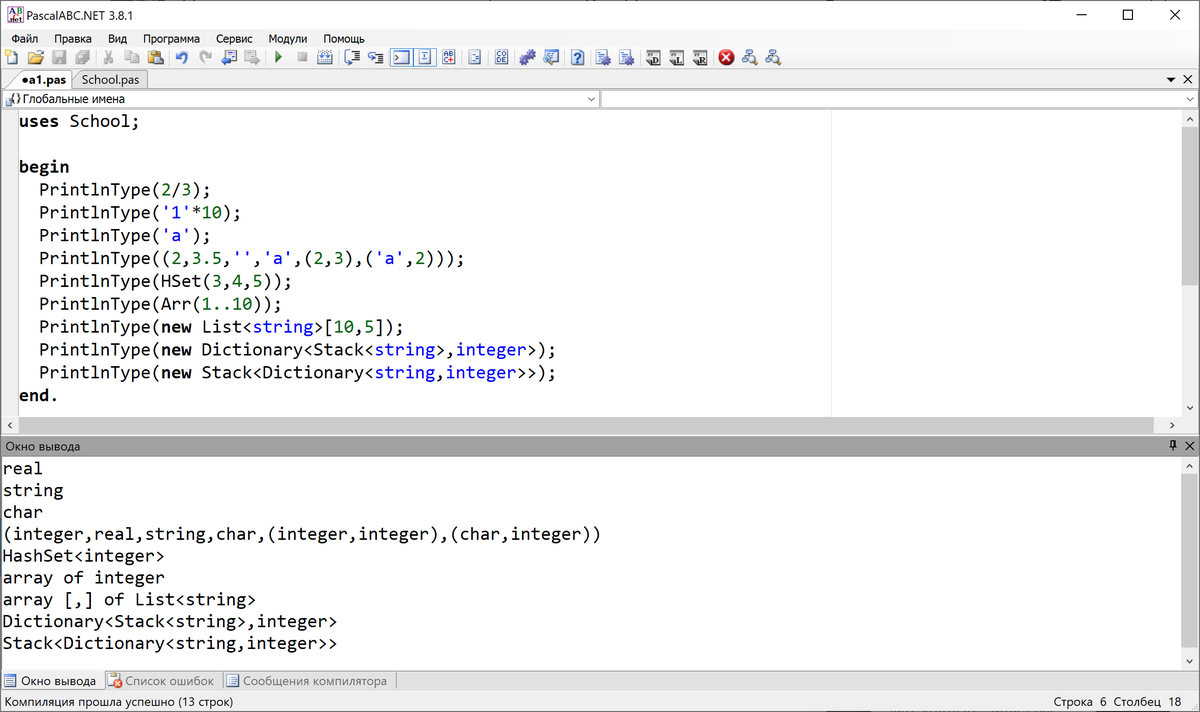Switch to the School.pas tab
This screenshot has height=712, width=1200.
110,80
